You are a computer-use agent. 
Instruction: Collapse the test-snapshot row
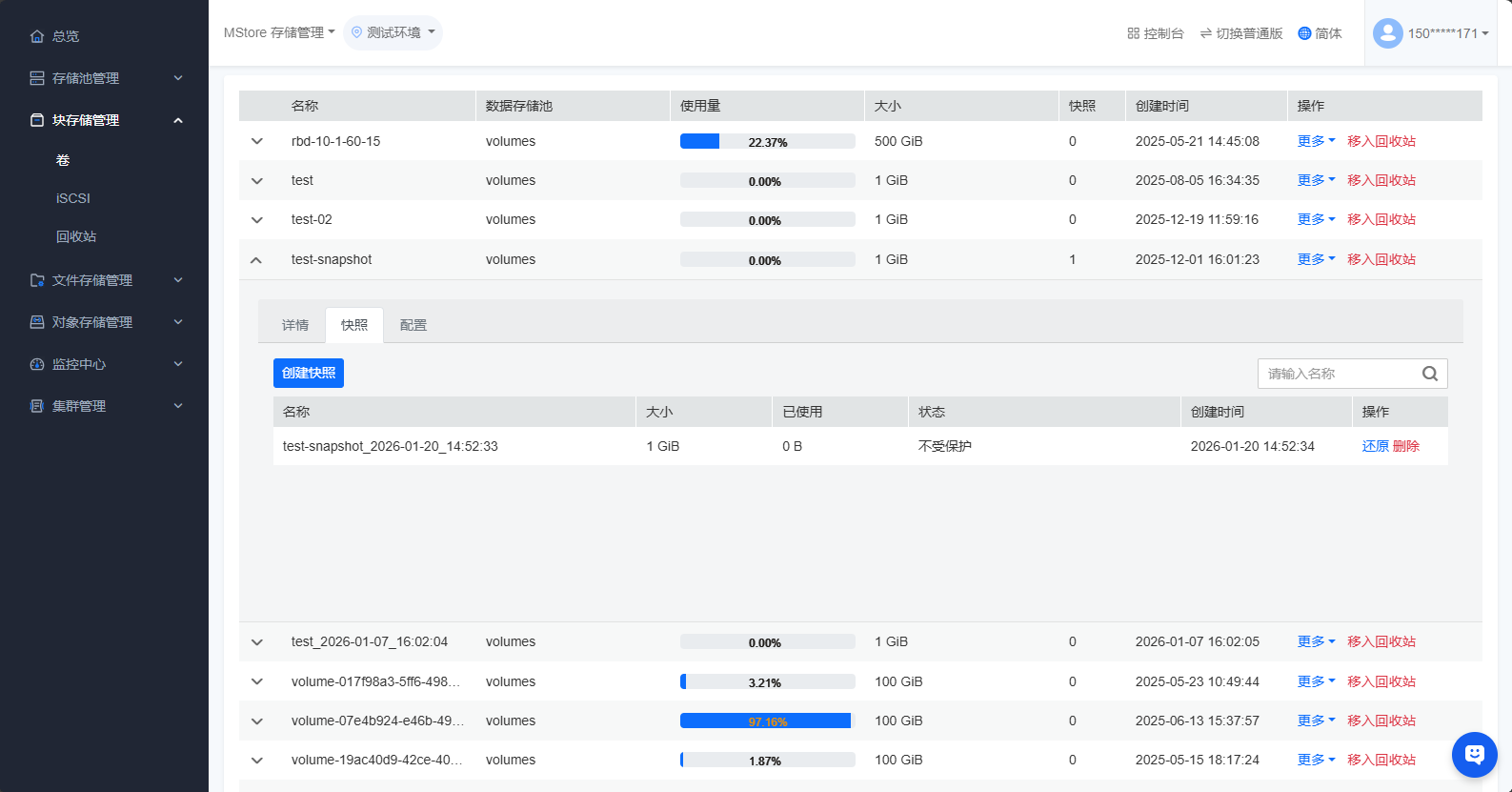click(x=256, y=259)
